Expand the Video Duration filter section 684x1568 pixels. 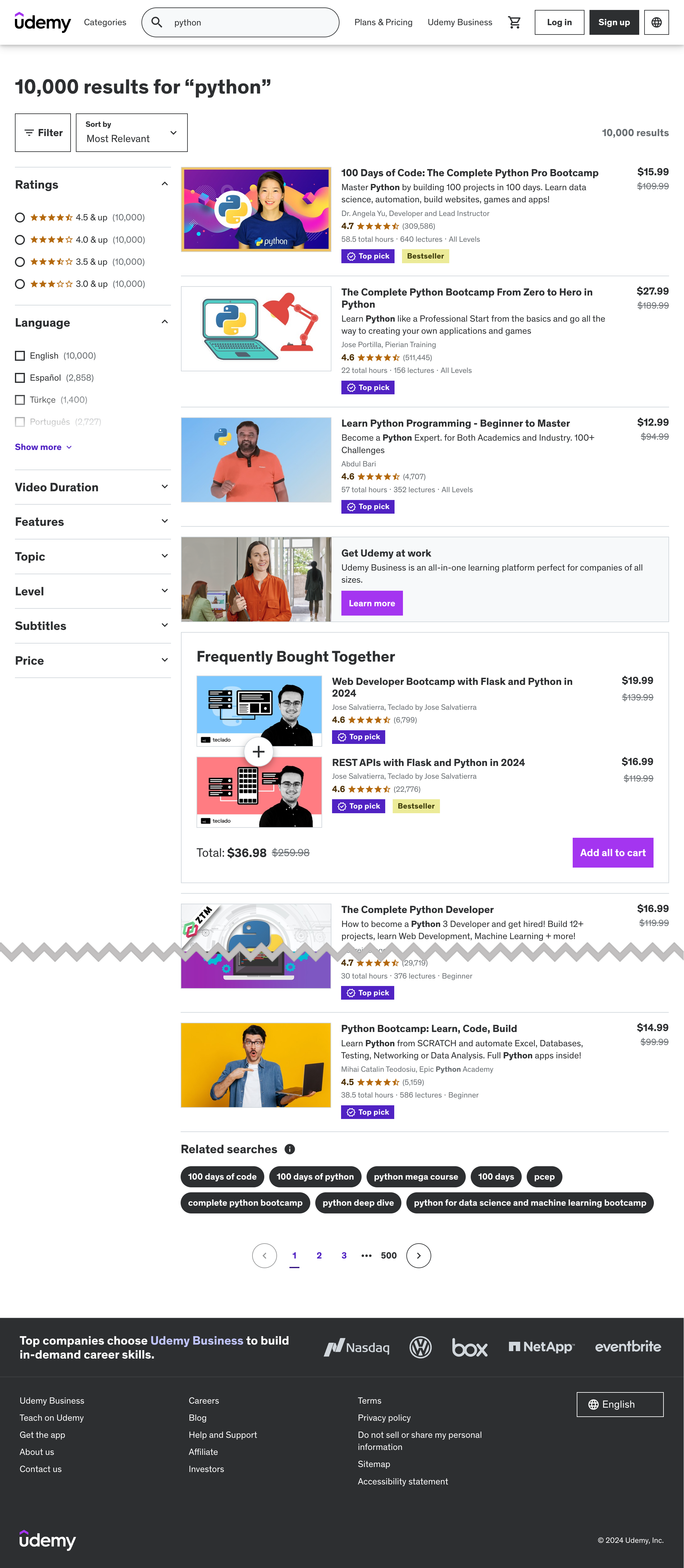click(93, 487)
